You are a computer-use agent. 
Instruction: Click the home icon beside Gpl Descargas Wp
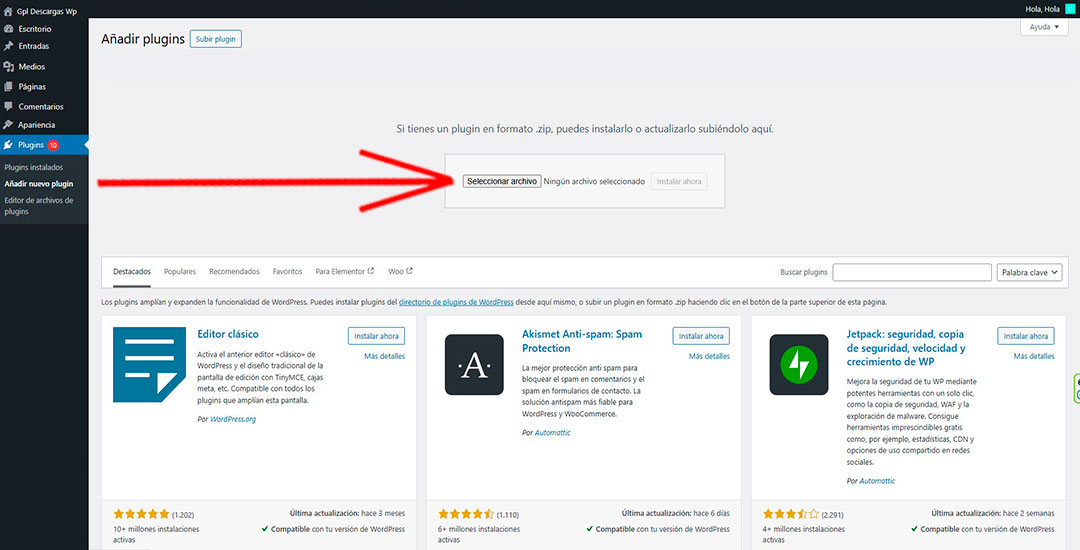pos(8,12)
